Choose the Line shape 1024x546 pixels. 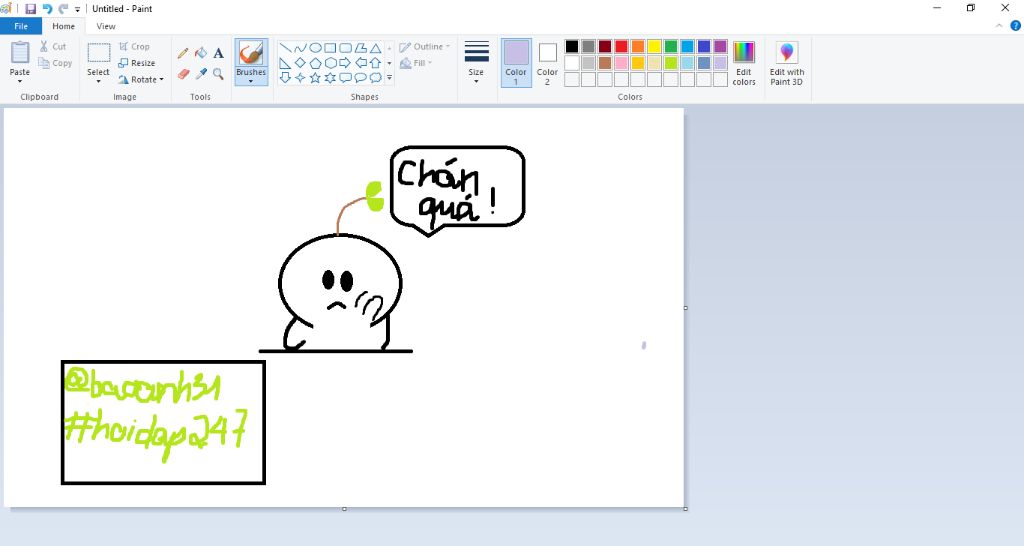pos(285,48)
